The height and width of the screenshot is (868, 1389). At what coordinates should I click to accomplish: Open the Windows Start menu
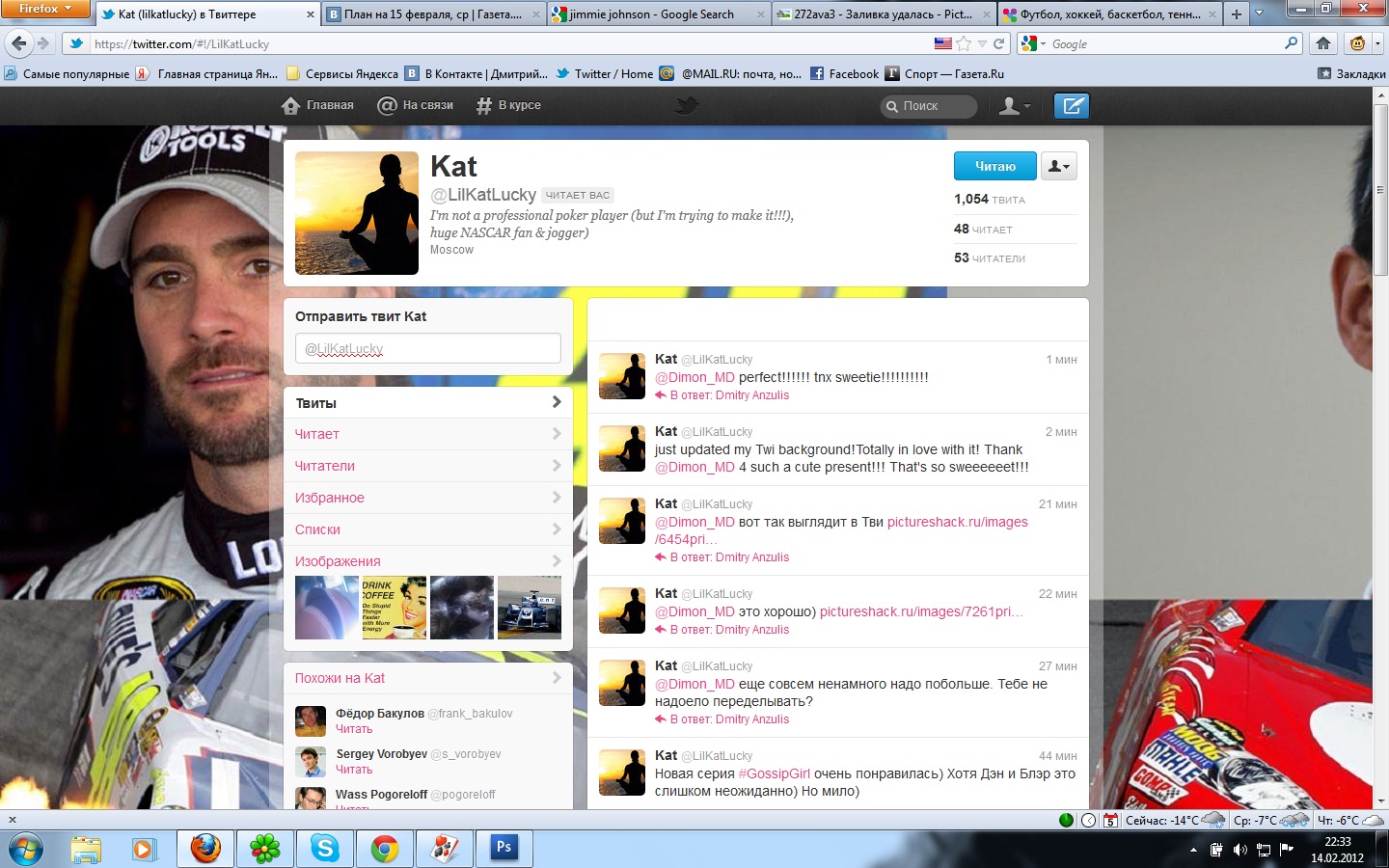(x=26, y=850)
